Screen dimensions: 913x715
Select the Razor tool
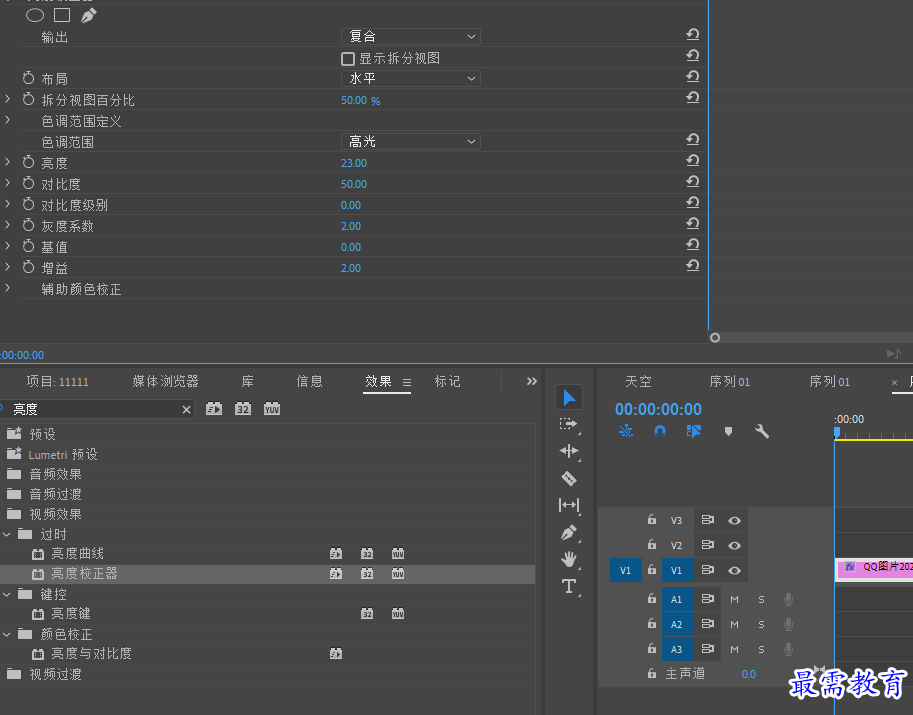(x=569, y=478)
